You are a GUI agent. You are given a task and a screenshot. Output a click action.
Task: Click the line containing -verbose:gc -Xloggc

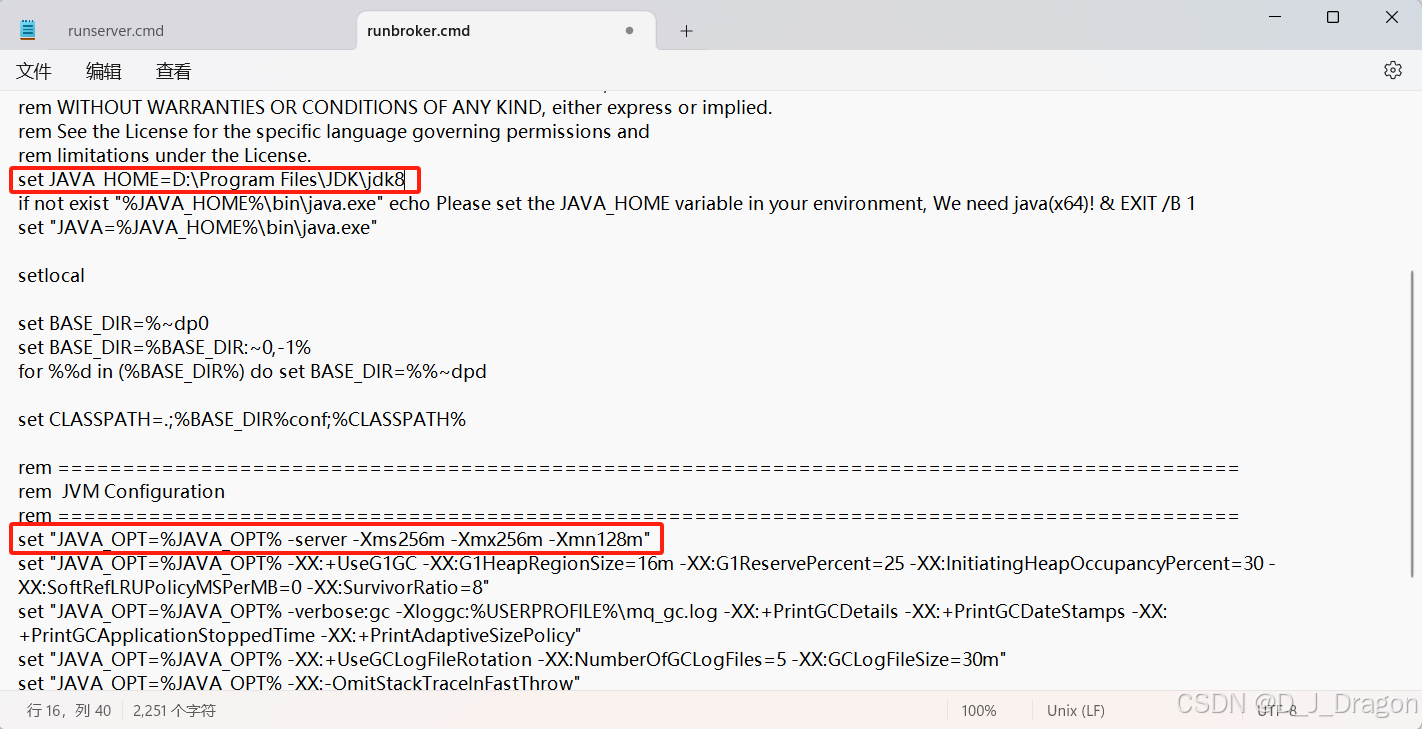593,612
